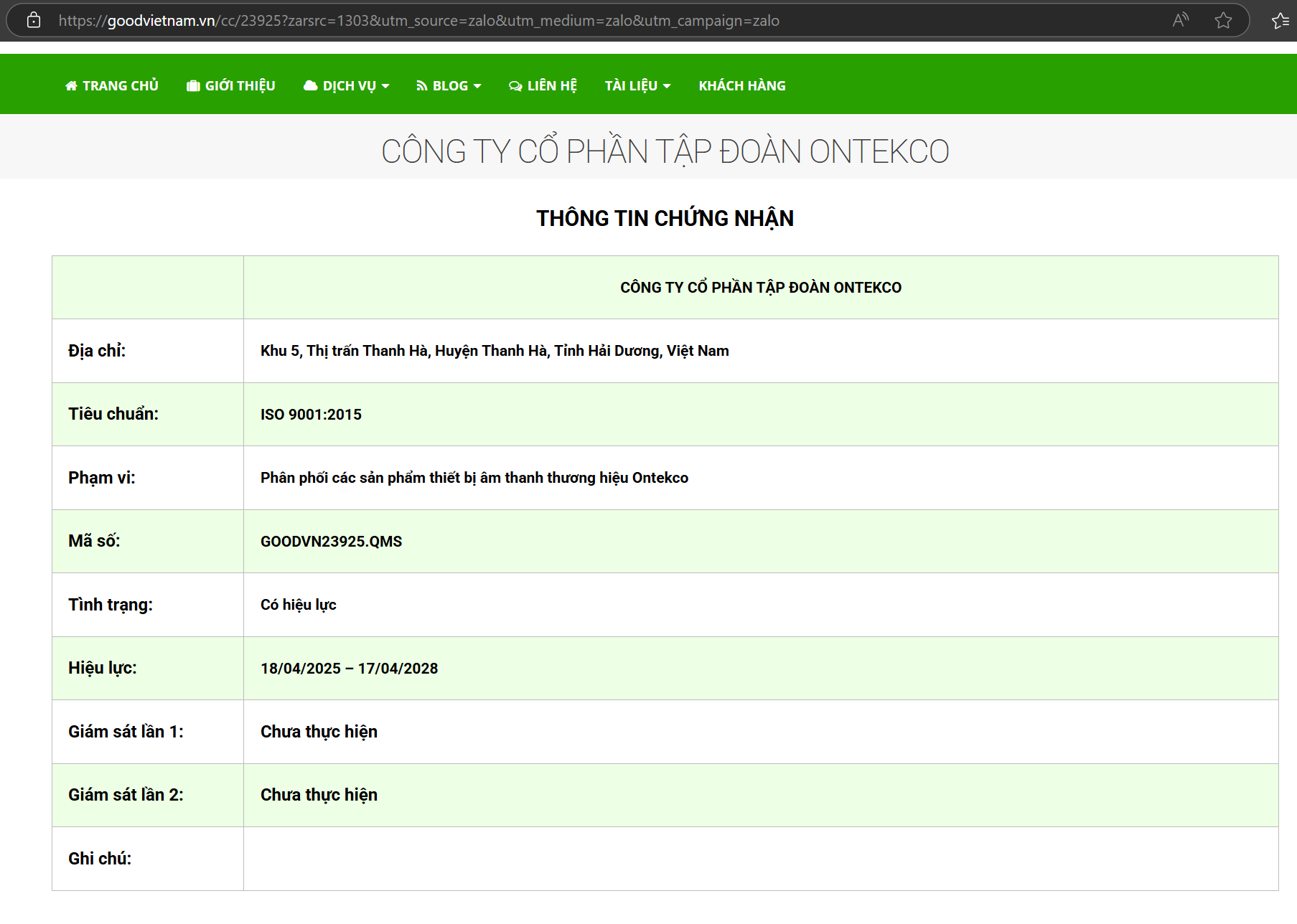Click the certificate code GOODVN23925.QMS
The height and width of the screenshot is (924, 1297).
331,542
